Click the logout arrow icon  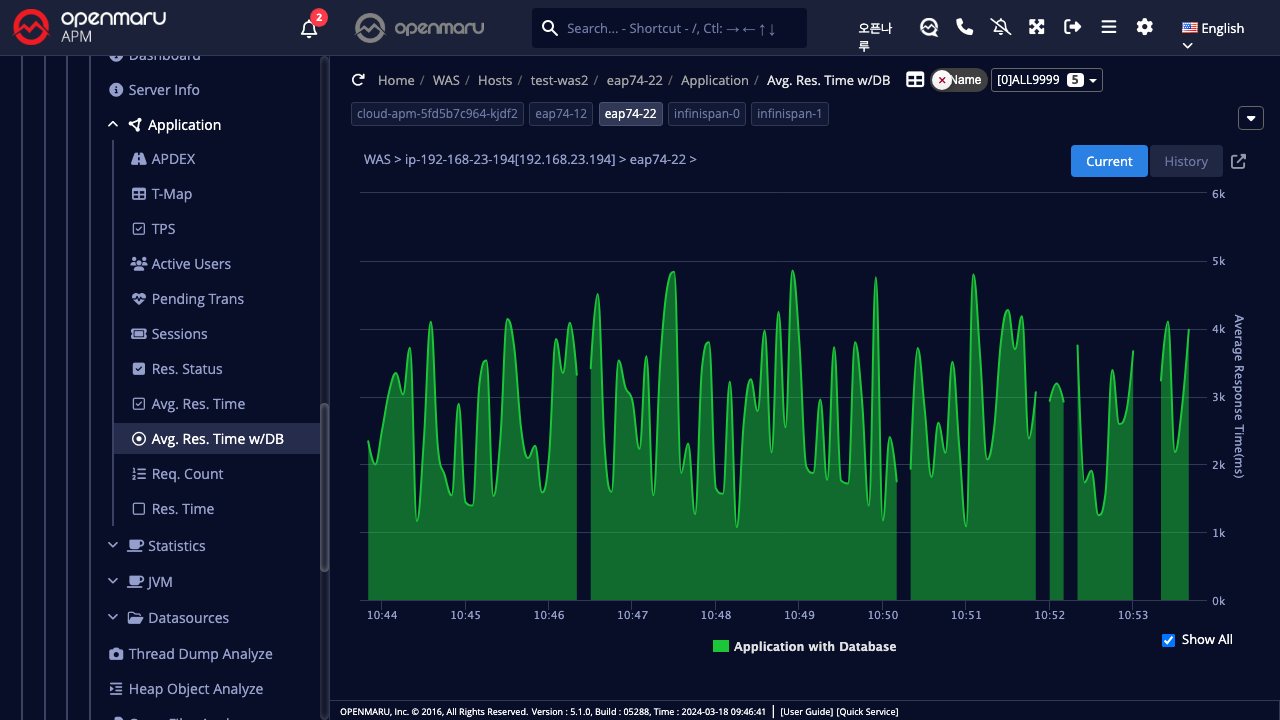(1073, 27)
